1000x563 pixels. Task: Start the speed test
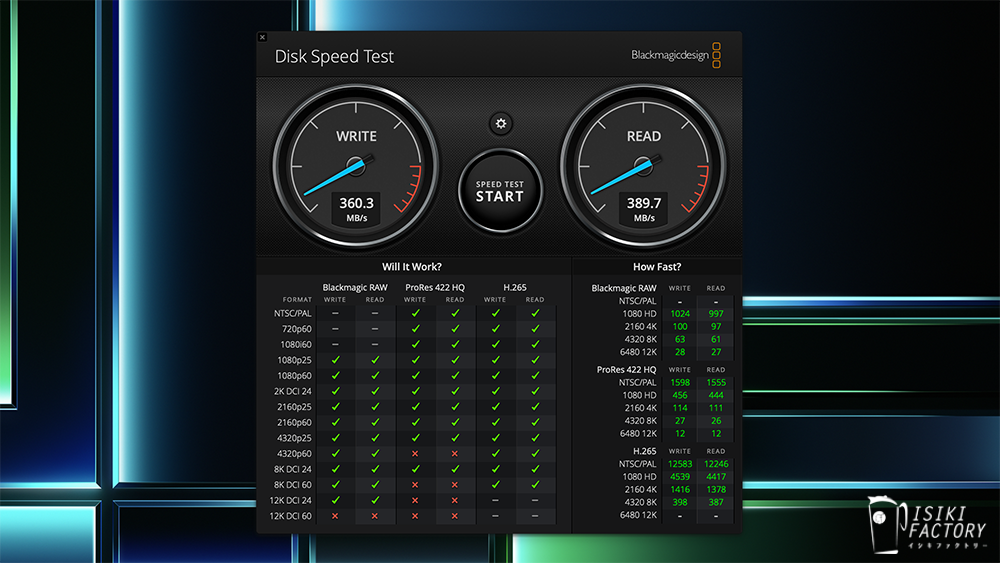[x=500, y=191]
